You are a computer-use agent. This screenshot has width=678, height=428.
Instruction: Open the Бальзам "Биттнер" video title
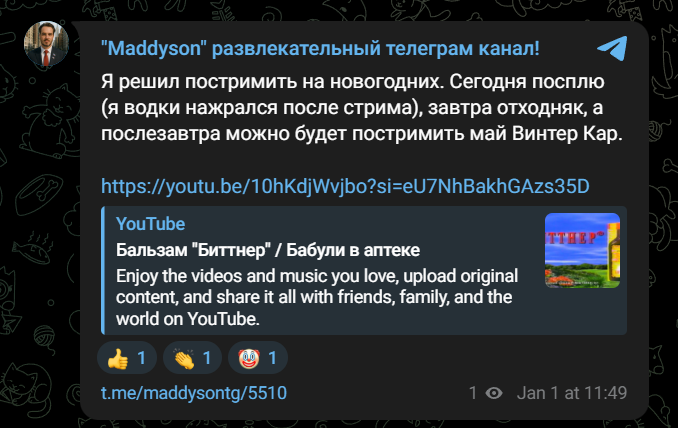[x=268, y=250]
